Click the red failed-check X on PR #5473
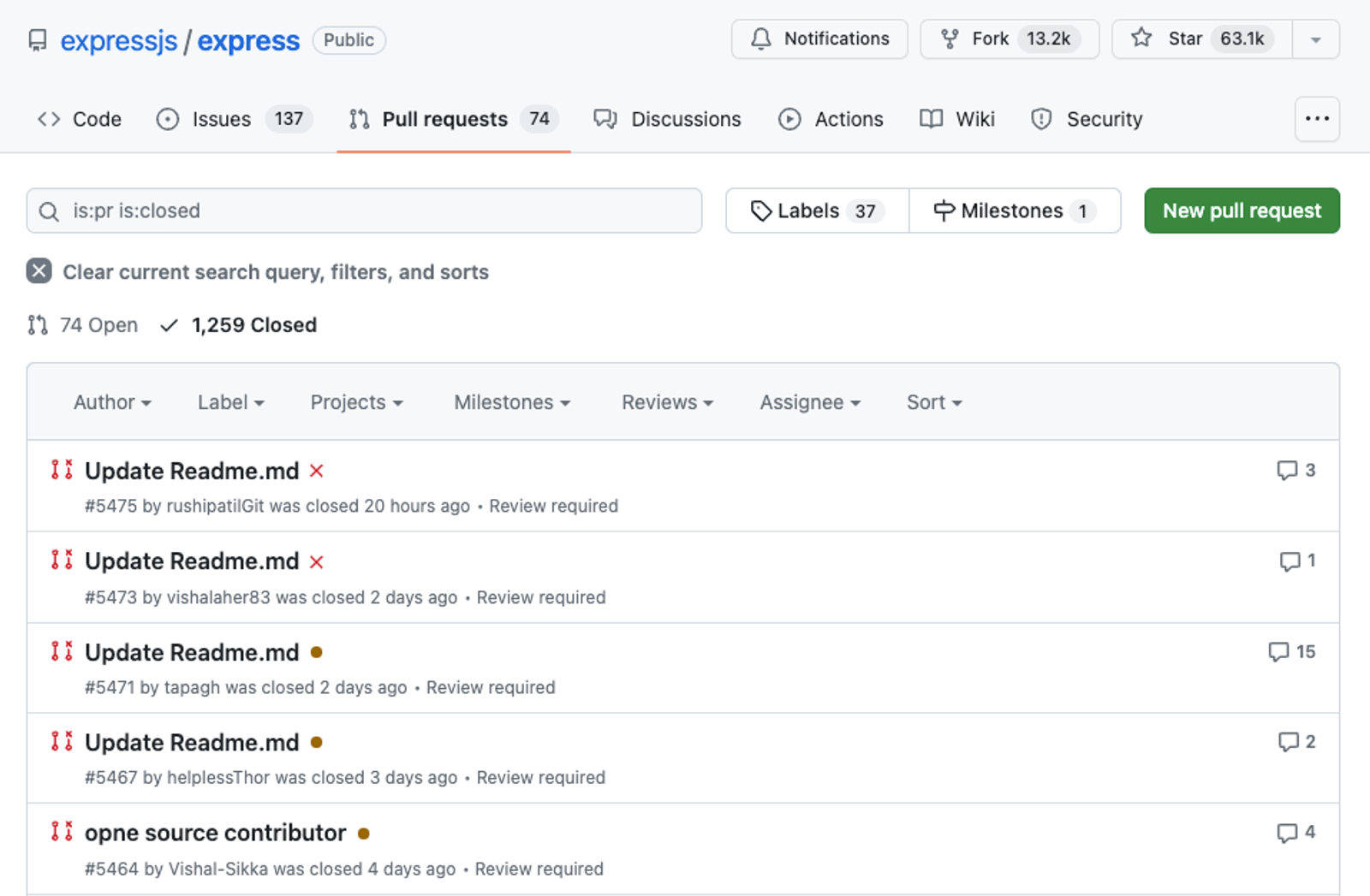Screen dimensions: 1370x896 (x=317, y=561)
